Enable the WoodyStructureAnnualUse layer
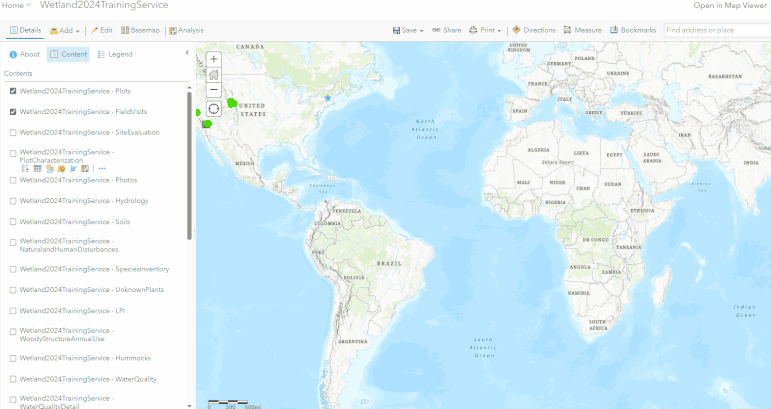The height and width of the screenshot is (409, 771). tap(13, 332)
